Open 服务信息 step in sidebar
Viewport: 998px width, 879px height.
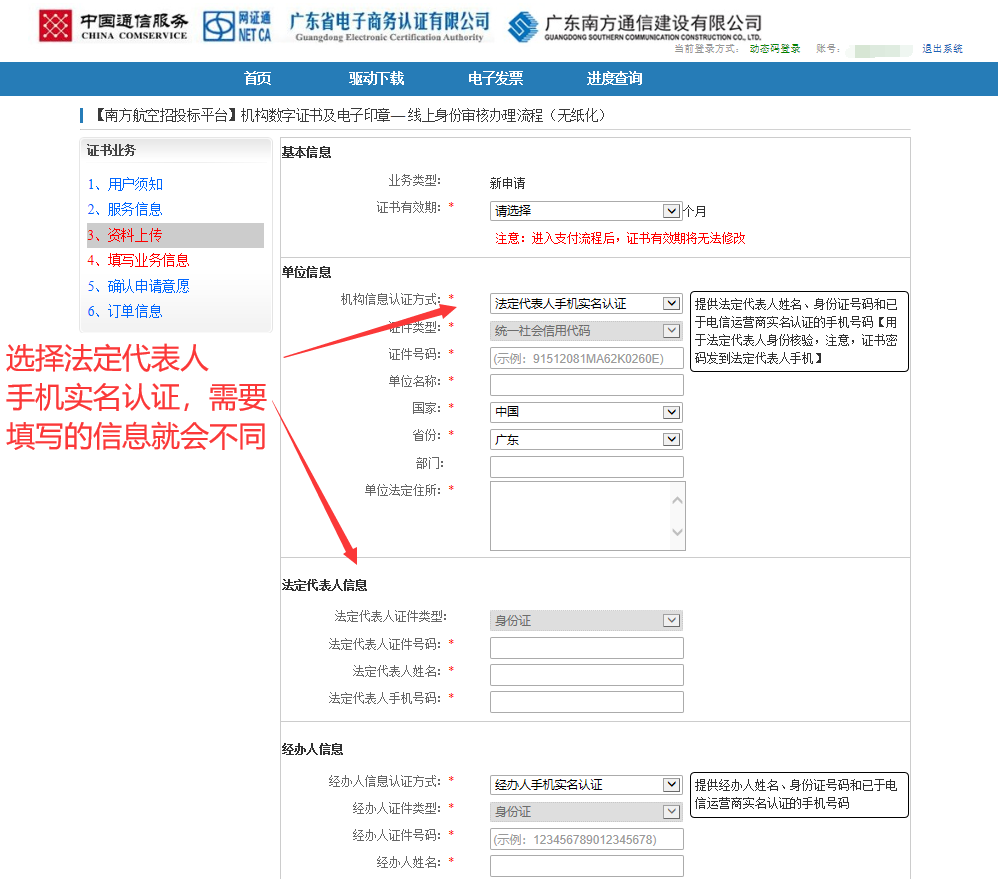click(x=134, y=209)
